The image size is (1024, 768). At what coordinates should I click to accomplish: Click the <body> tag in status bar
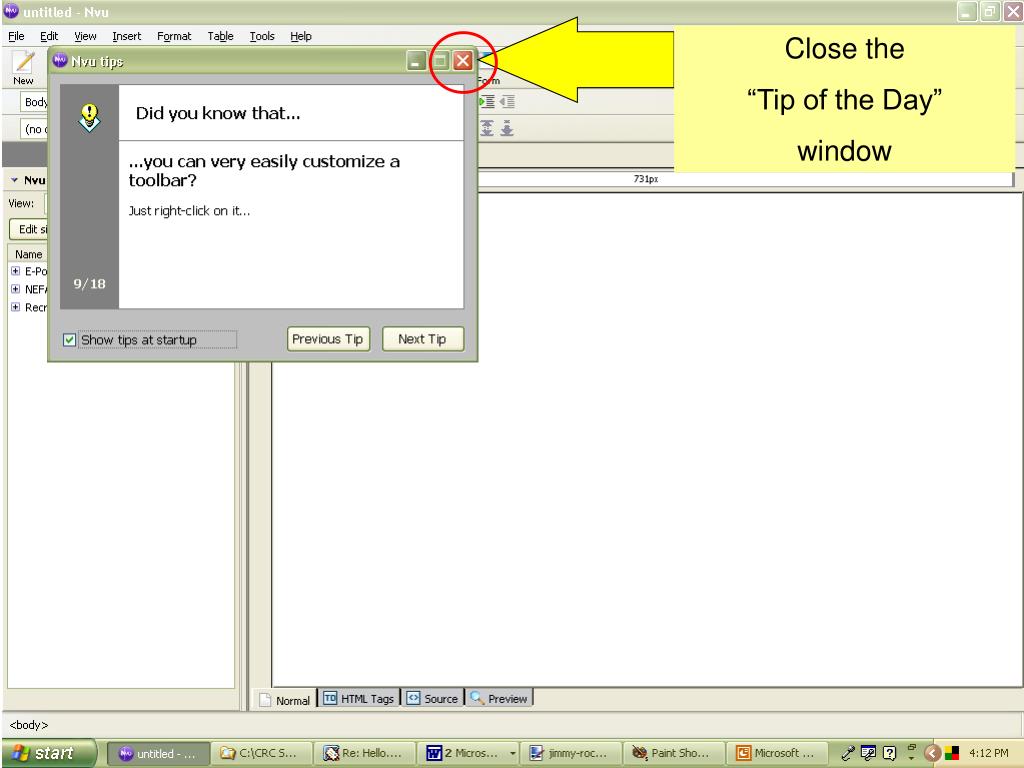coord(29,725)
